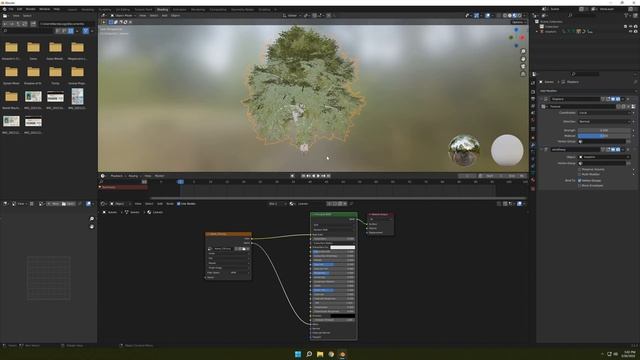Open the Animation workspace tab
This screenshot has height=360, width=640.
pyautogui.click(x=179, y=9)
